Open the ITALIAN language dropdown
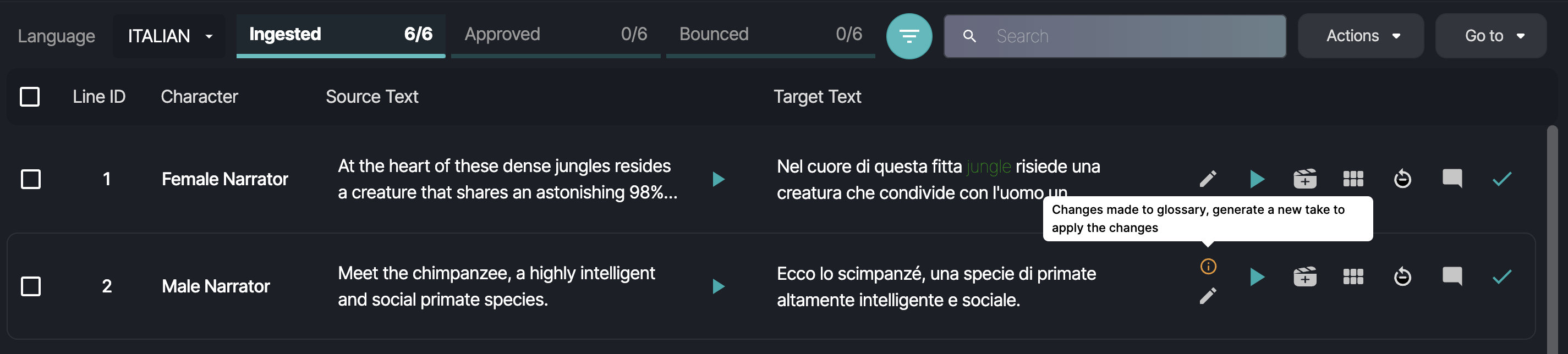 coord(169,36)
